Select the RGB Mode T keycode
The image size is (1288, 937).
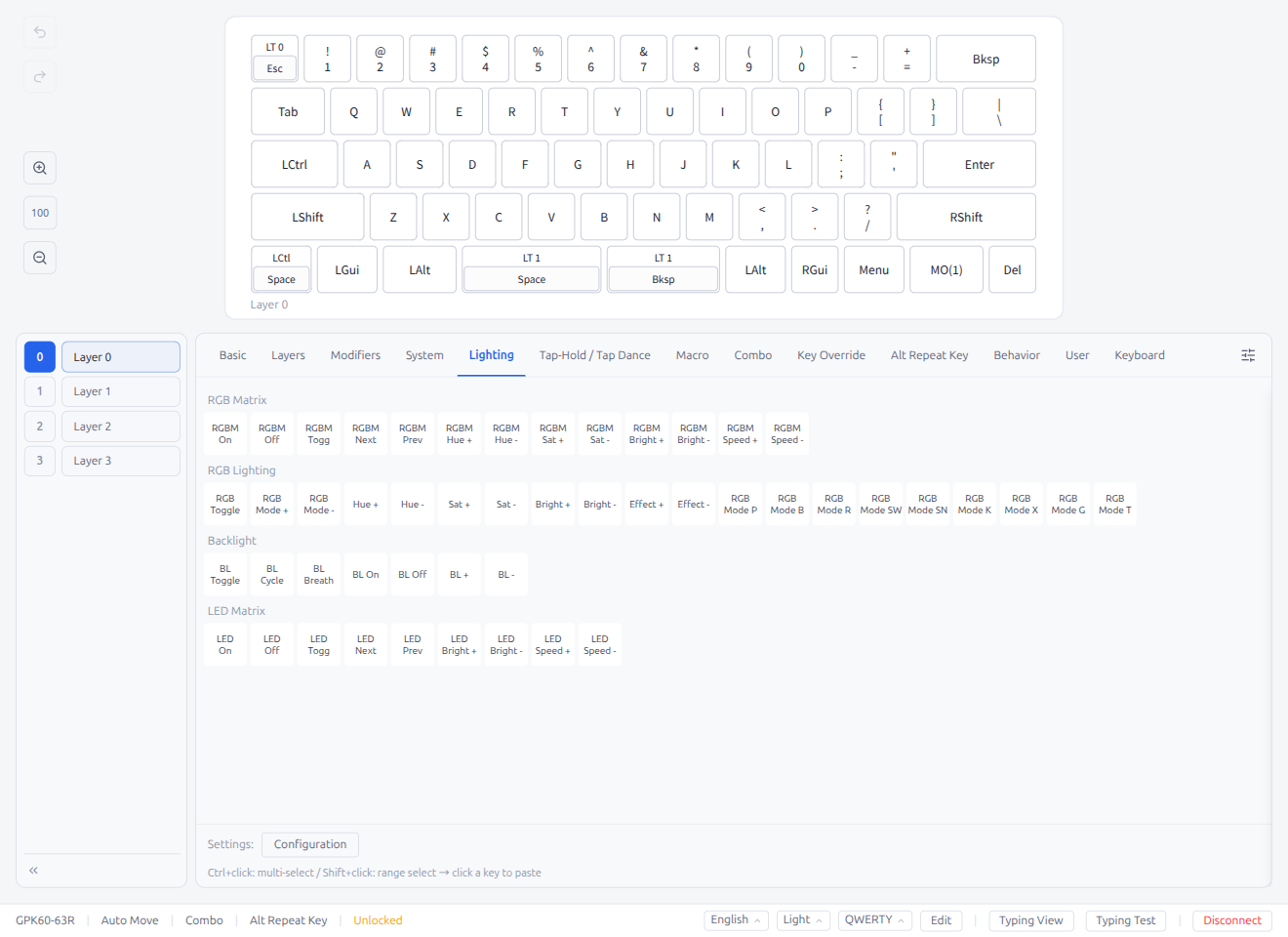pos(1115,505)
